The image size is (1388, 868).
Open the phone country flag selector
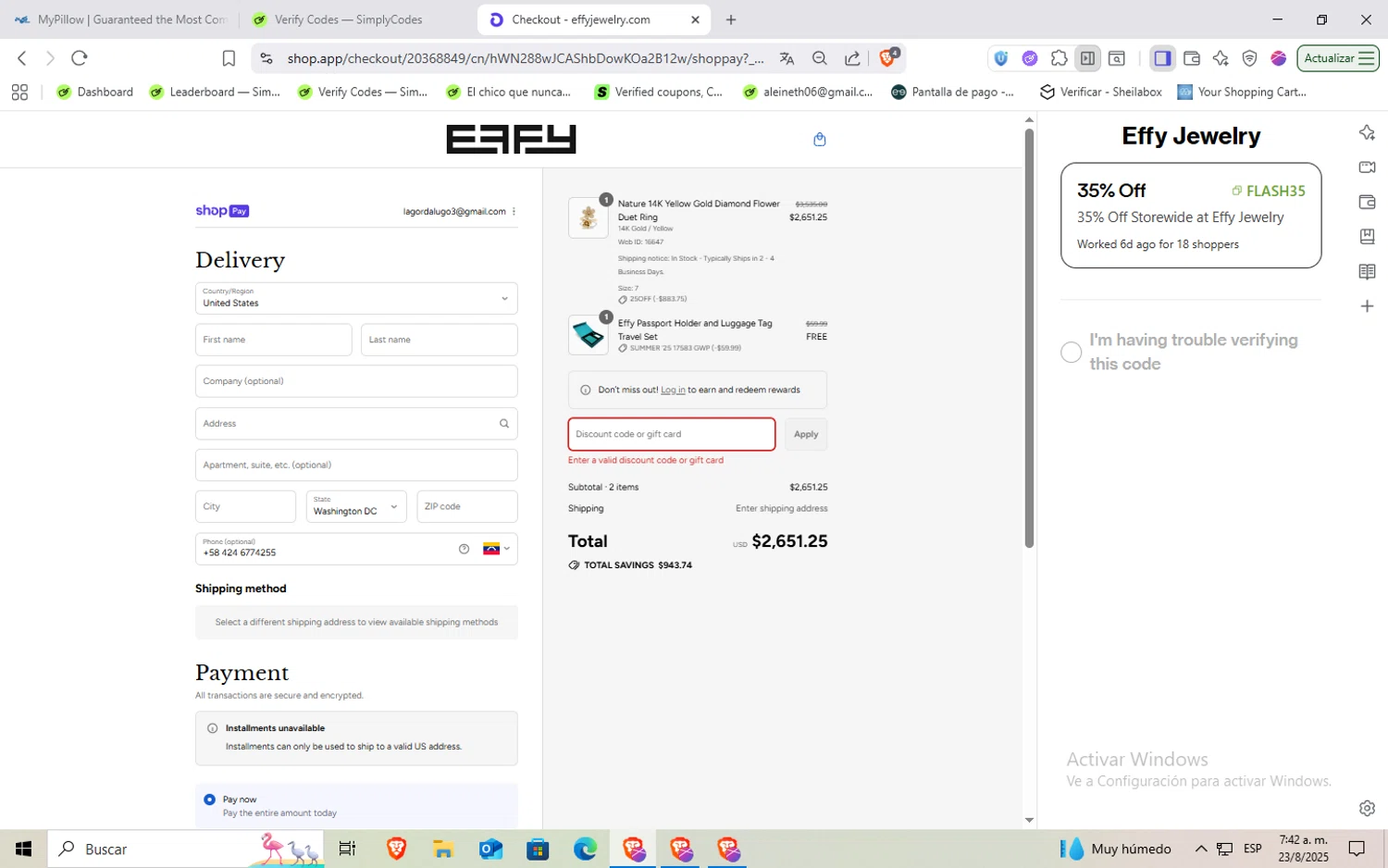point(496,549)
